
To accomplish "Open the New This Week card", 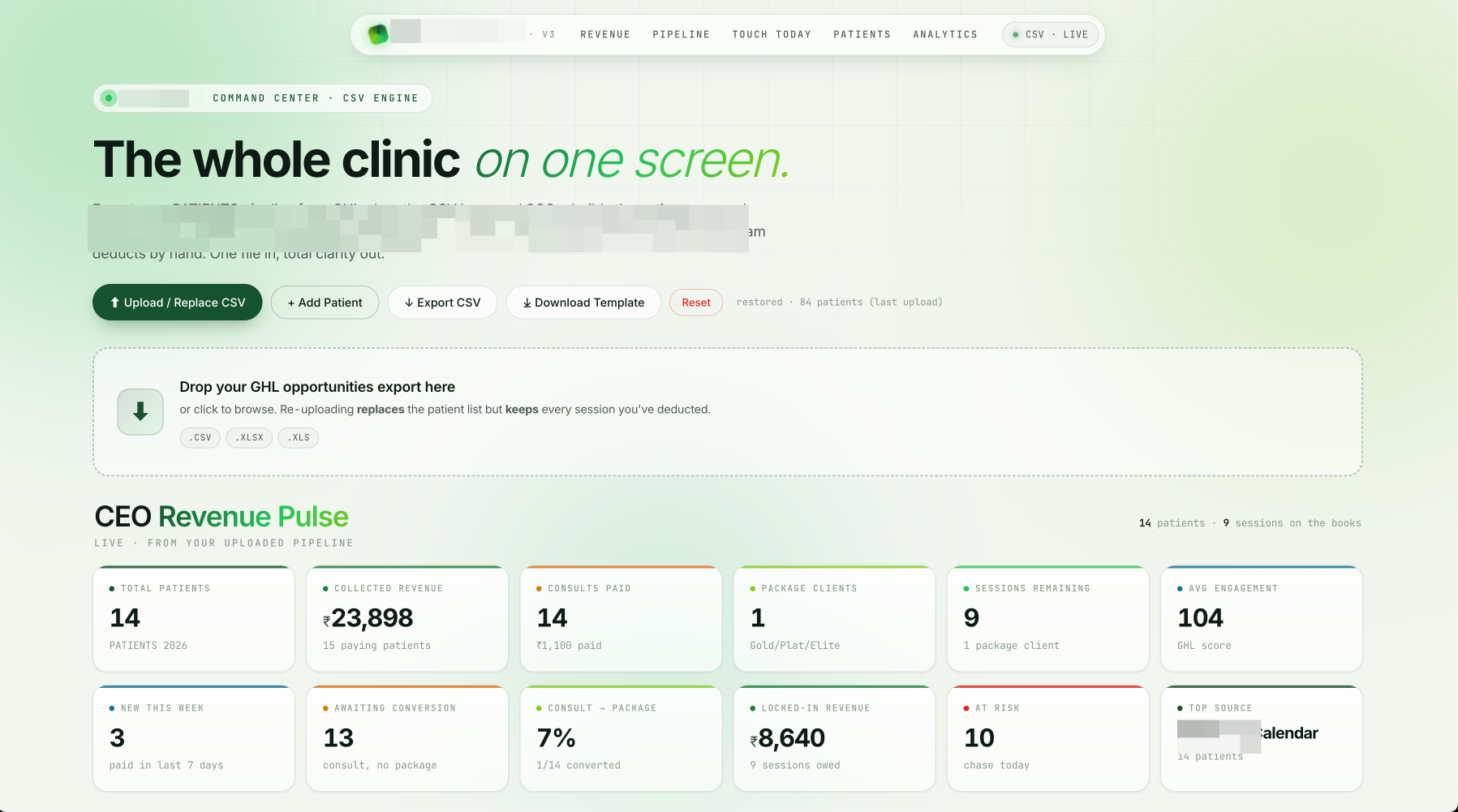I will coord(194,738).
